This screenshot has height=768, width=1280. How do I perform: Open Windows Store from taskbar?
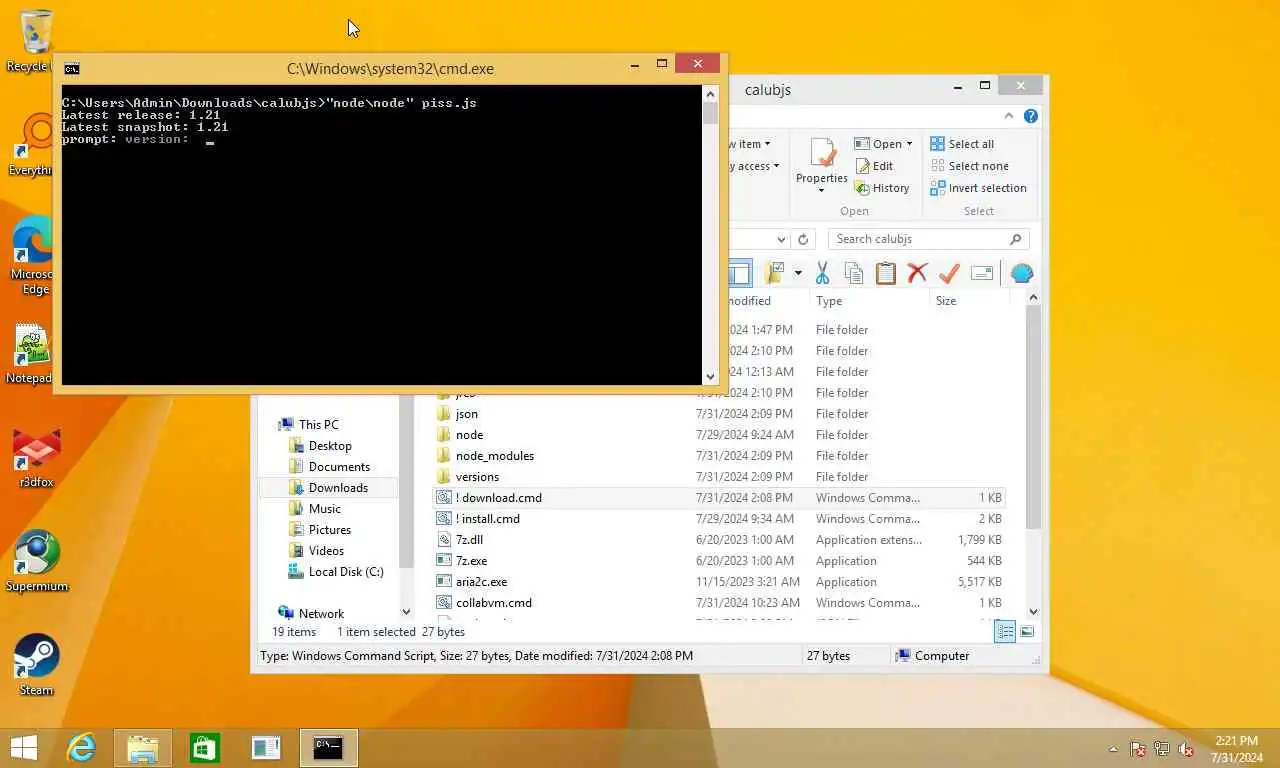tap(205, 748)
